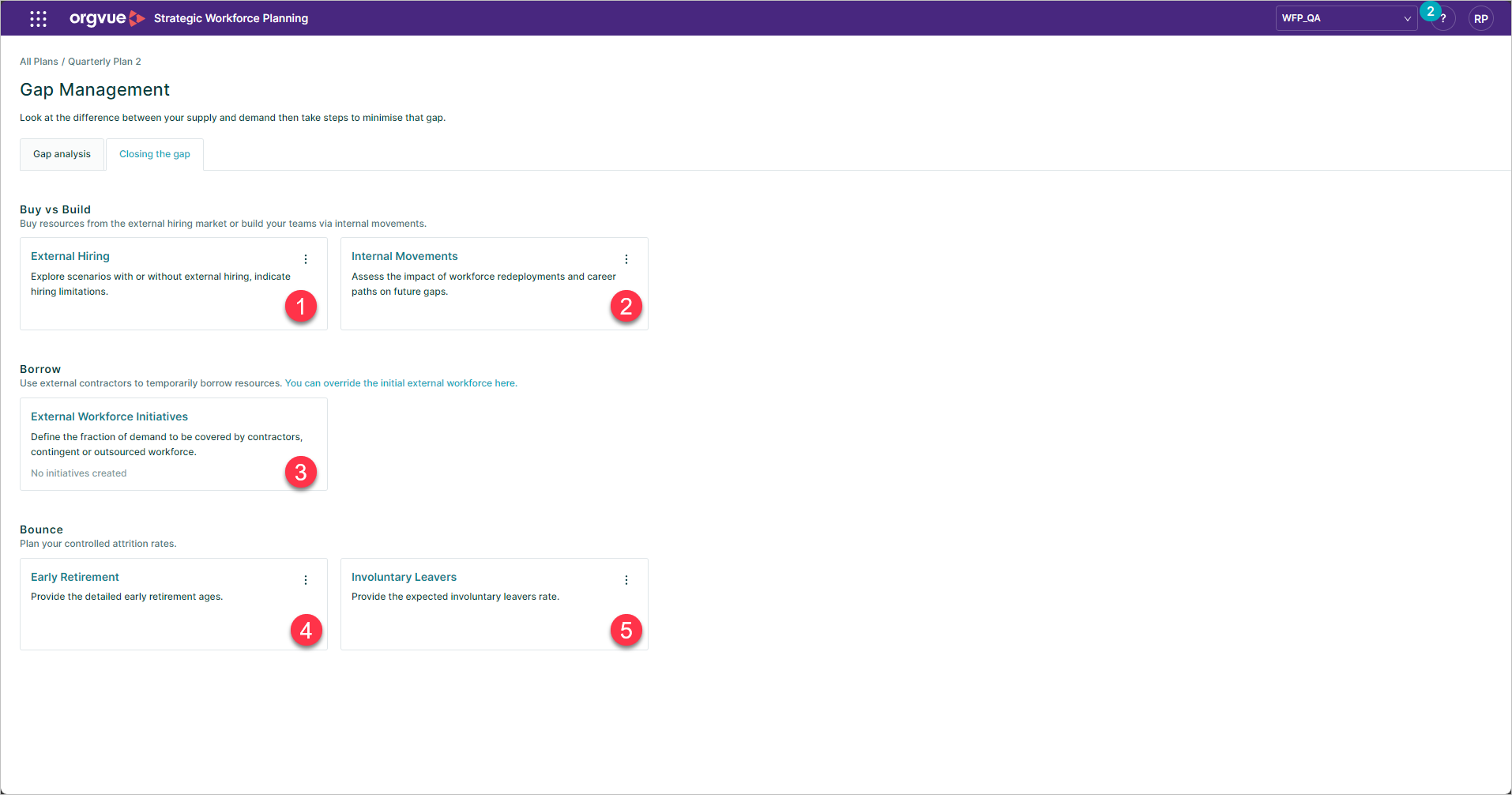
Task: Click the orgvue logo in the header
Action: coord(107,17)
